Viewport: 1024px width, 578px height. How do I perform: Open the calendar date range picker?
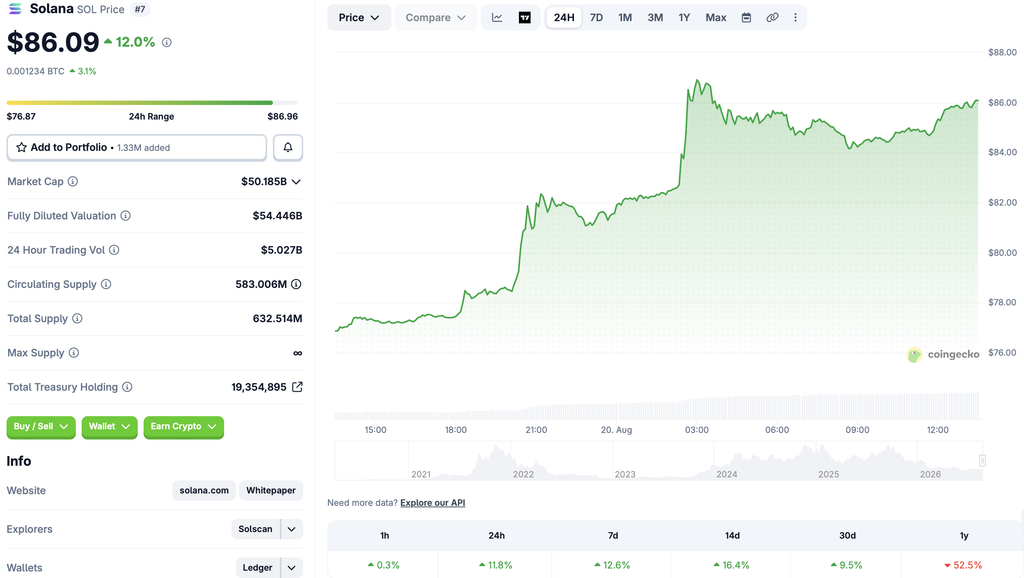pos(746,18)
